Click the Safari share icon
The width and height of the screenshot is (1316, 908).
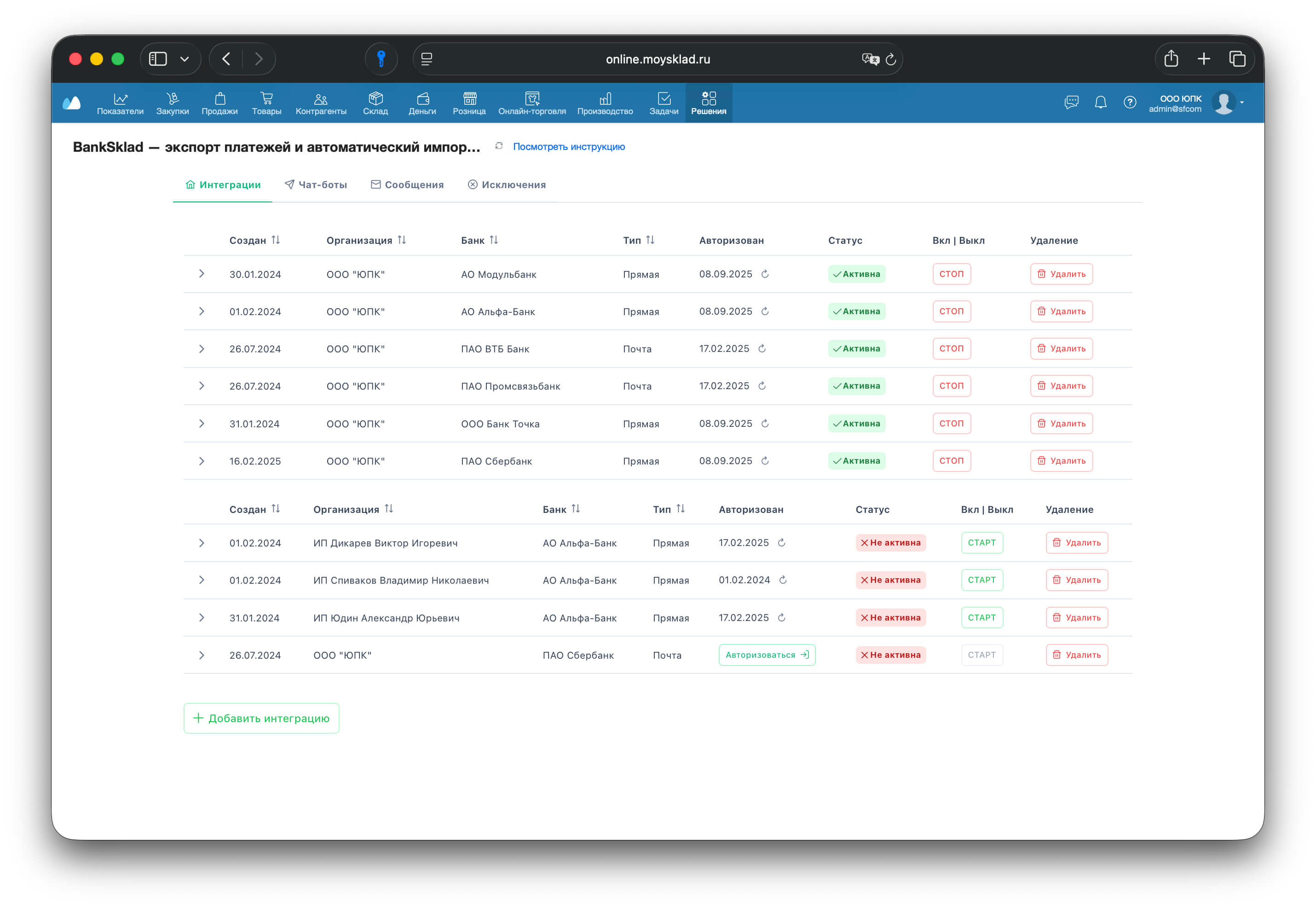click(x=1171, y=58)
